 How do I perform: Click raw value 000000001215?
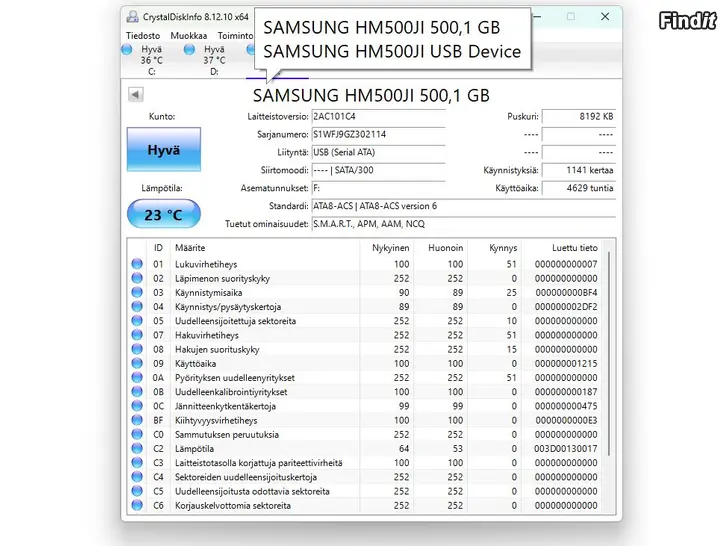[x=566, y=363]
